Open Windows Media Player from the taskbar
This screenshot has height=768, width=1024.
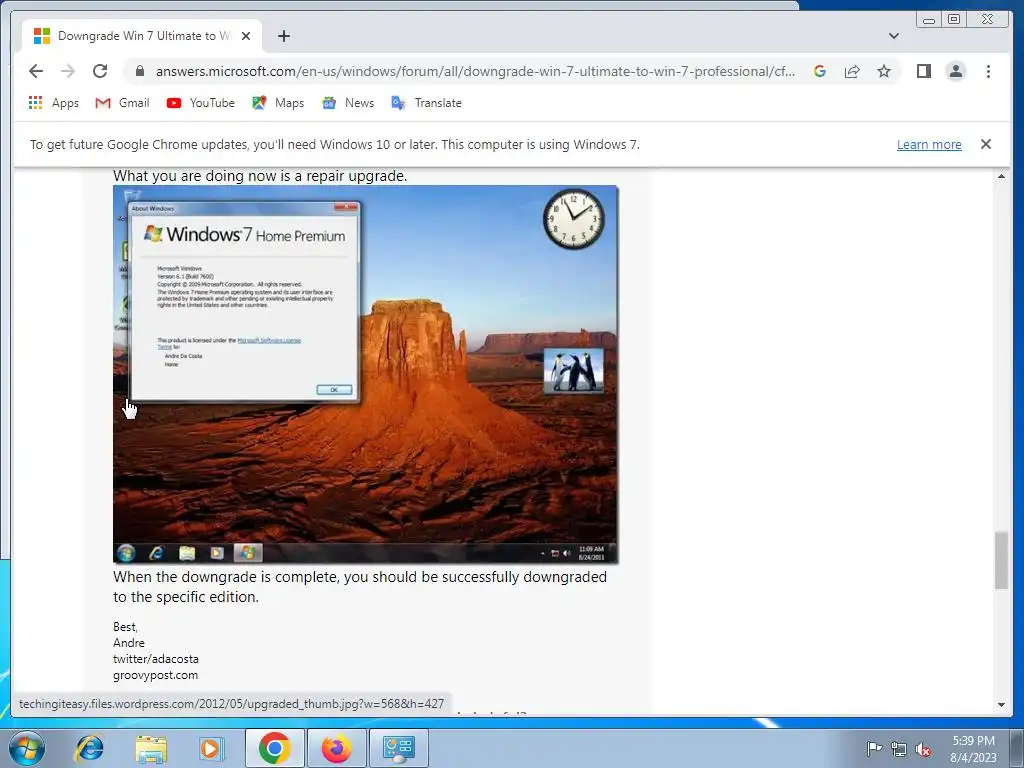210,748
